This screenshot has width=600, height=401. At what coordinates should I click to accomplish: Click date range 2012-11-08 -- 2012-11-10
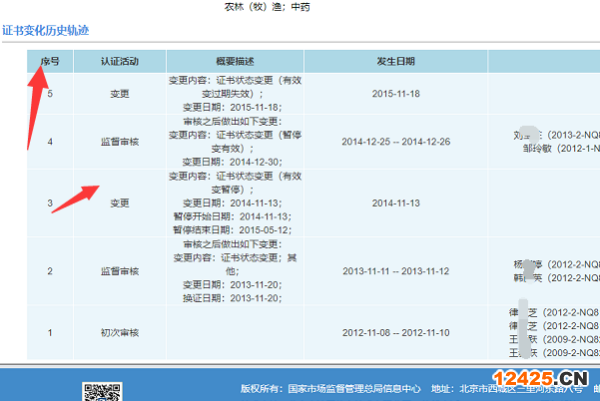pyautogui.click(x=396, y=331)
